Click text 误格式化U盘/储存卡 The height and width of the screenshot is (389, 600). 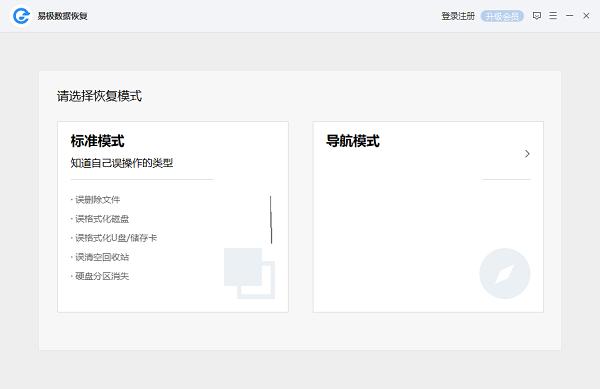[x=116, y=238]
